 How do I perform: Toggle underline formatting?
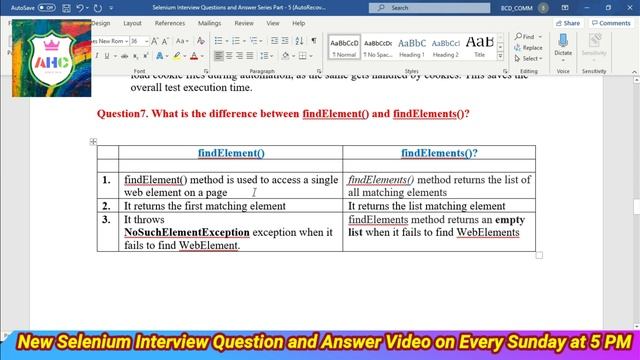pos(107,56)
